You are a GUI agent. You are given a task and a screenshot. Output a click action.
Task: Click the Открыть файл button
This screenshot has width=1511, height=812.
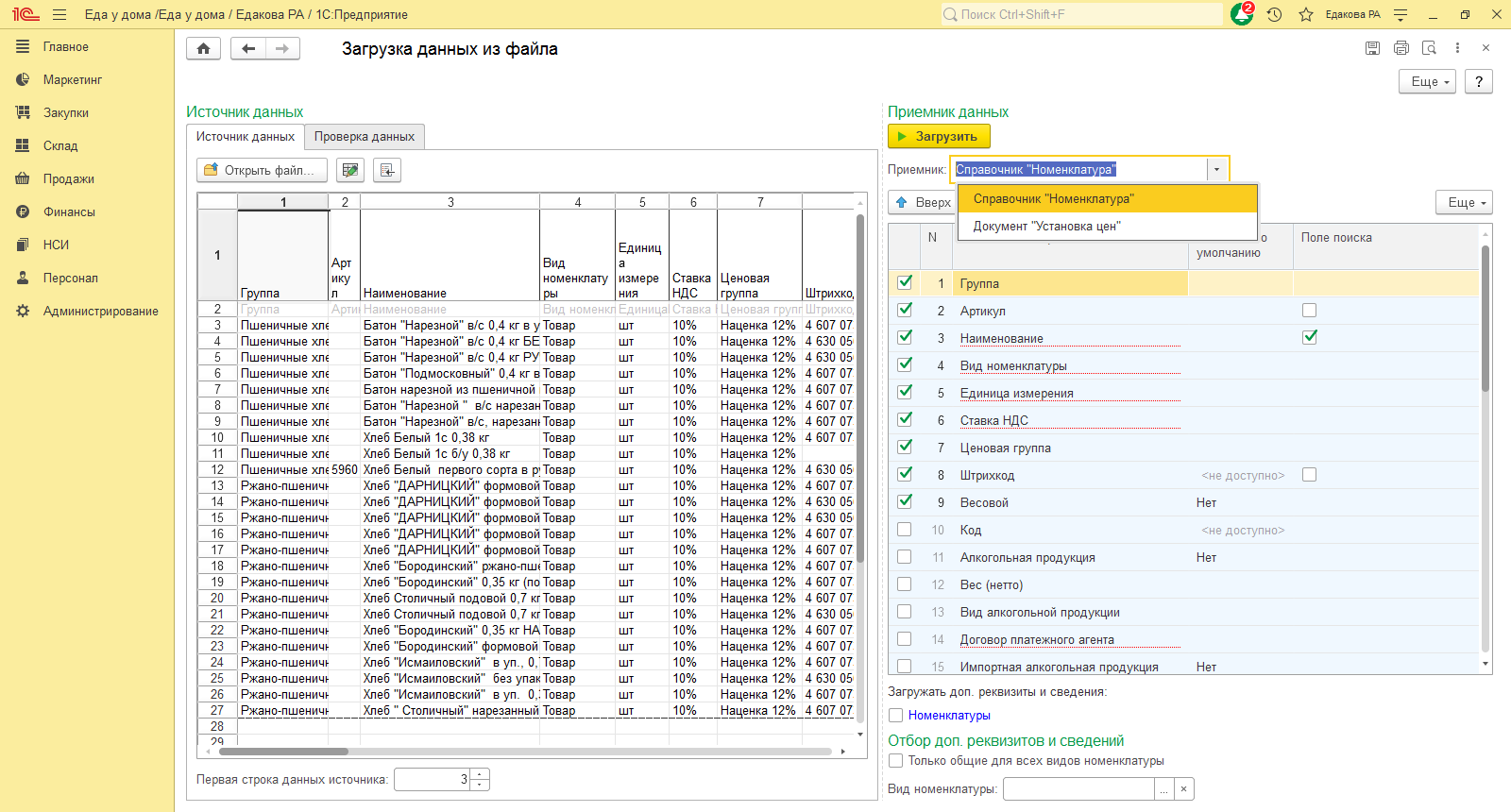click(262, 170)
